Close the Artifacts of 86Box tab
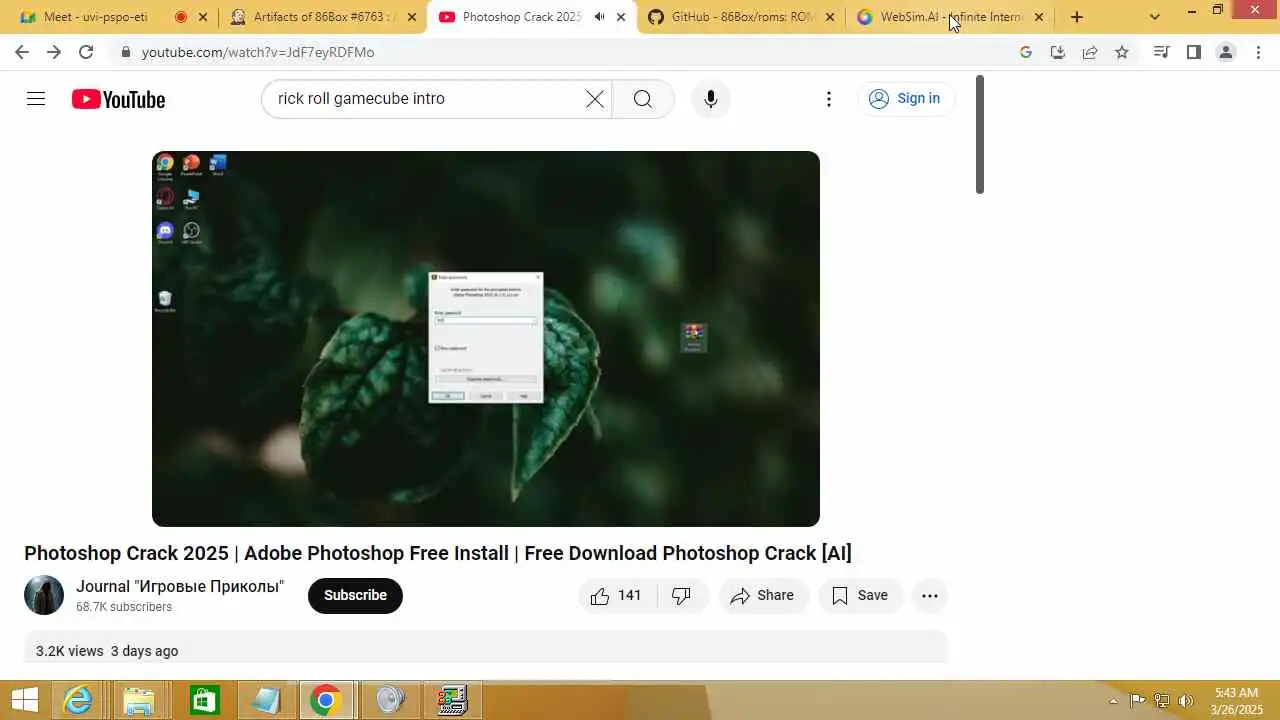 click(x=411, y=17)
